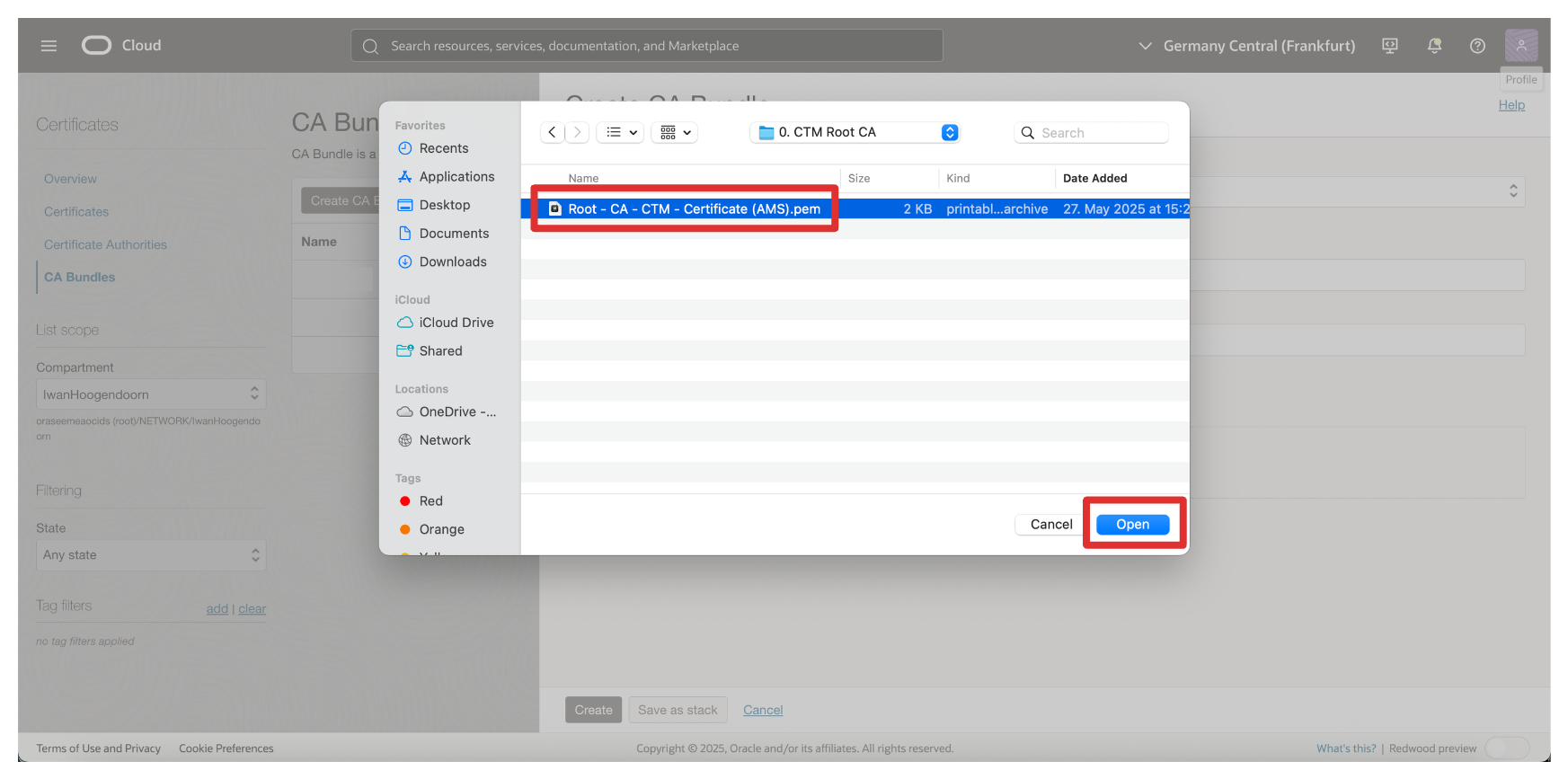Open the notifications bell icon
Screen dimensions: 1568x779
1434,46
